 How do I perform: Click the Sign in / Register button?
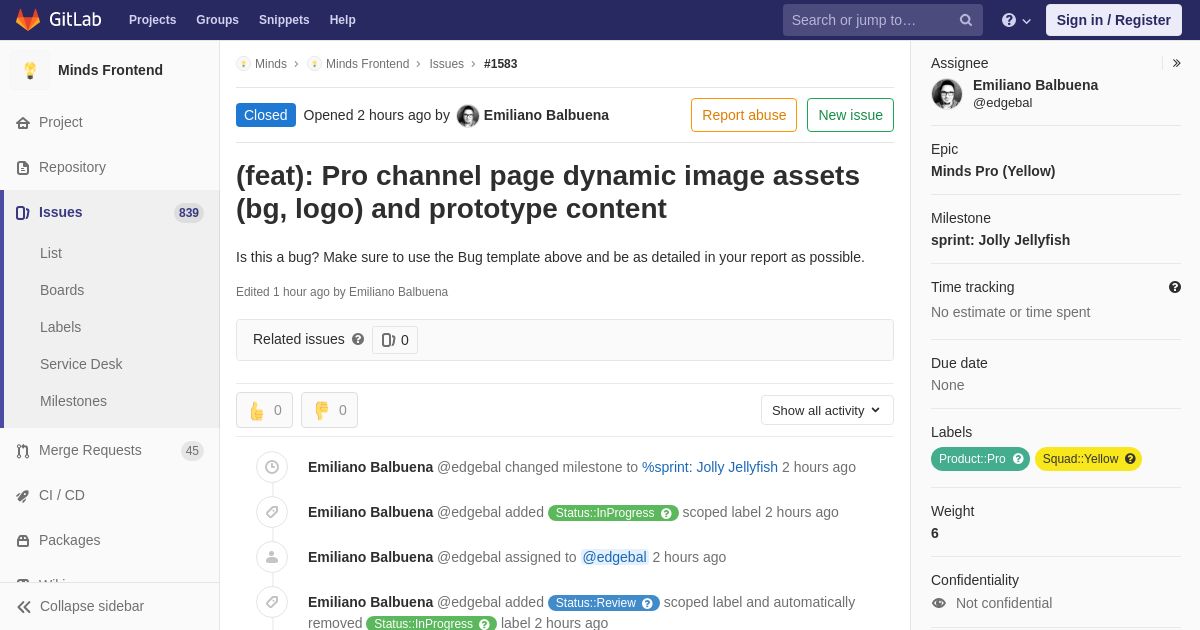point(1113,20)
